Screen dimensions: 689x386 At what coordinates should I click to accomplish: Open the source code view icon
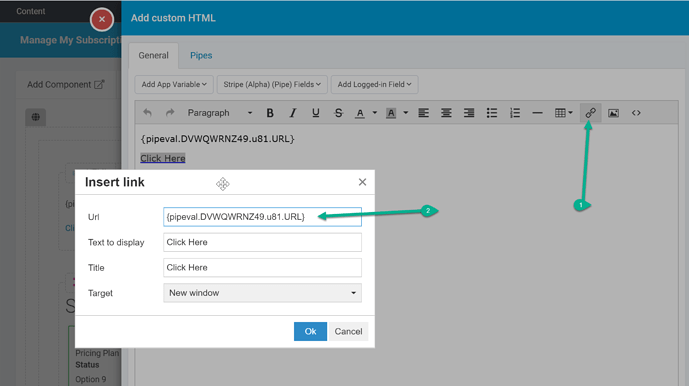(636, 113)
